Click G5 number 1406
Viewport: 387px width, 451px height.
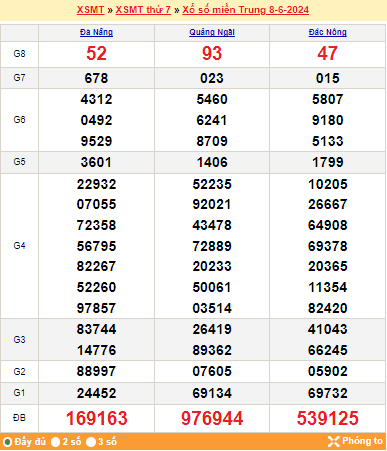coord(212,162)
